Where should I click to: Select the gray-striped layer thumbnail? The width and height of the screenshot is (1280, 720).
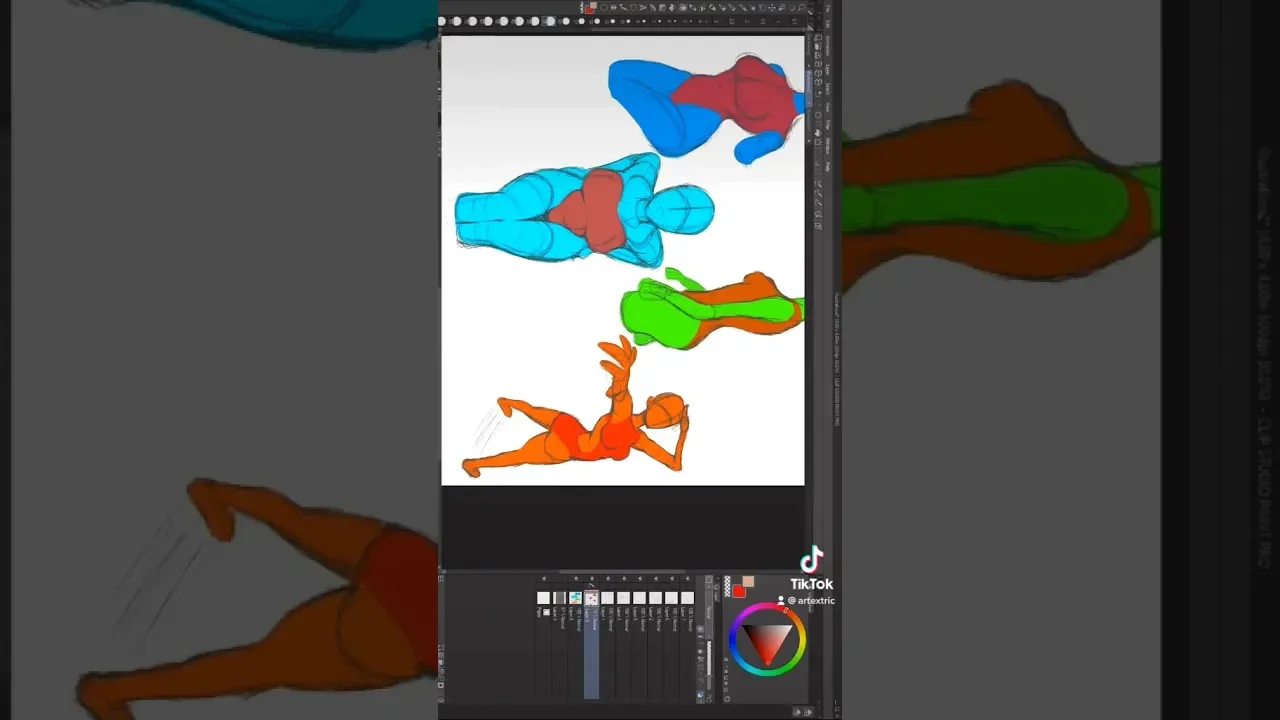click(x=559, y=598)
